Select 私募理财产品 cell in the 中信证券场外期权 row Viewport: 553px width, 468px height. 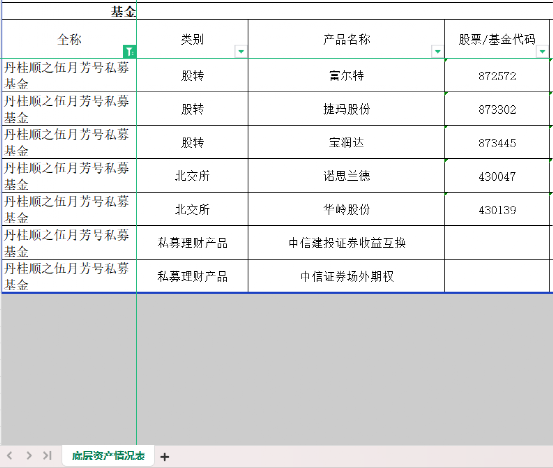(x=192, y=276)
